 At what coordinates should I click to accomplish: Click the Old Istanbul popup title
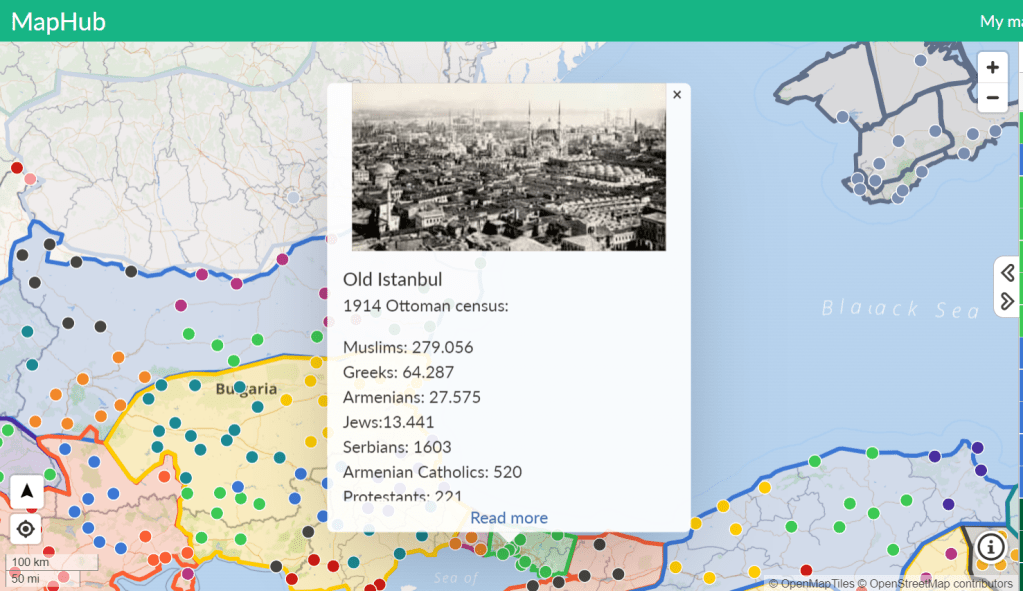(x=392, y=279)
